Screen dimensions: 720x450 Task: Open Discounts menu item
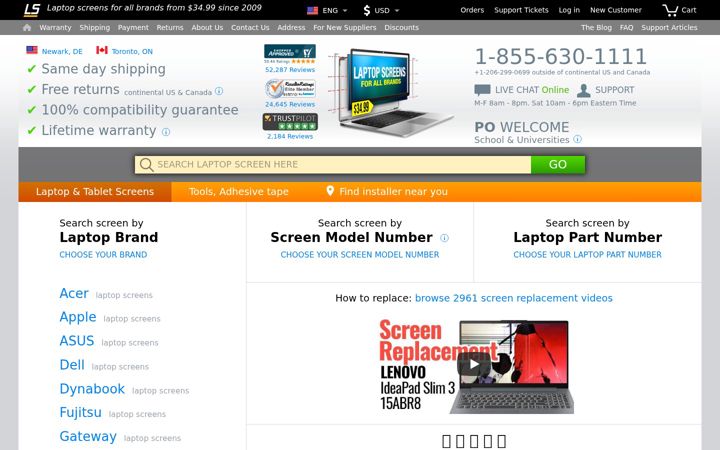[x=401, y=28]
